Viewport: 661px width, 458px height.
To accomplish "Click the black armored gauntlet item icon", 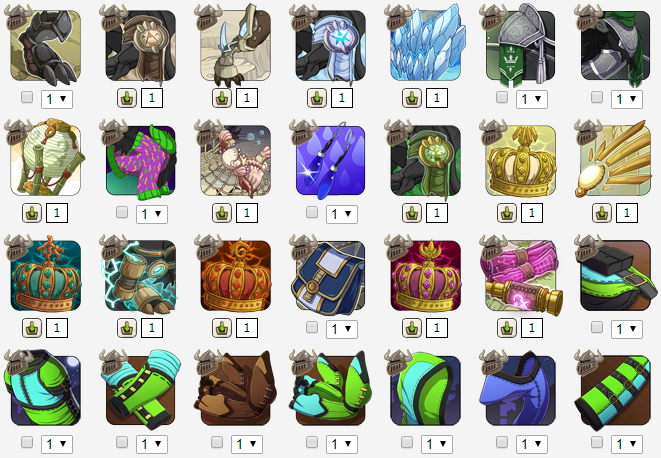I will pyautogui.click(x=46, y=46).
